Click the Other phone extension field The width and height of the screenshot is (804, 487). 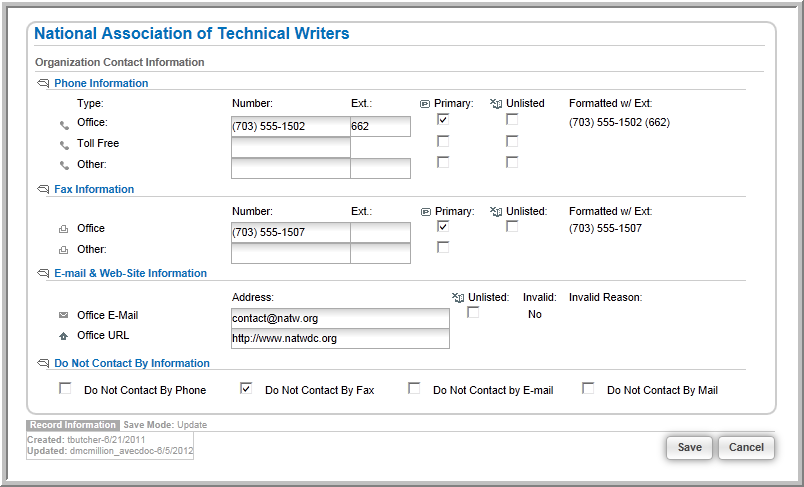tap(380, 168)
